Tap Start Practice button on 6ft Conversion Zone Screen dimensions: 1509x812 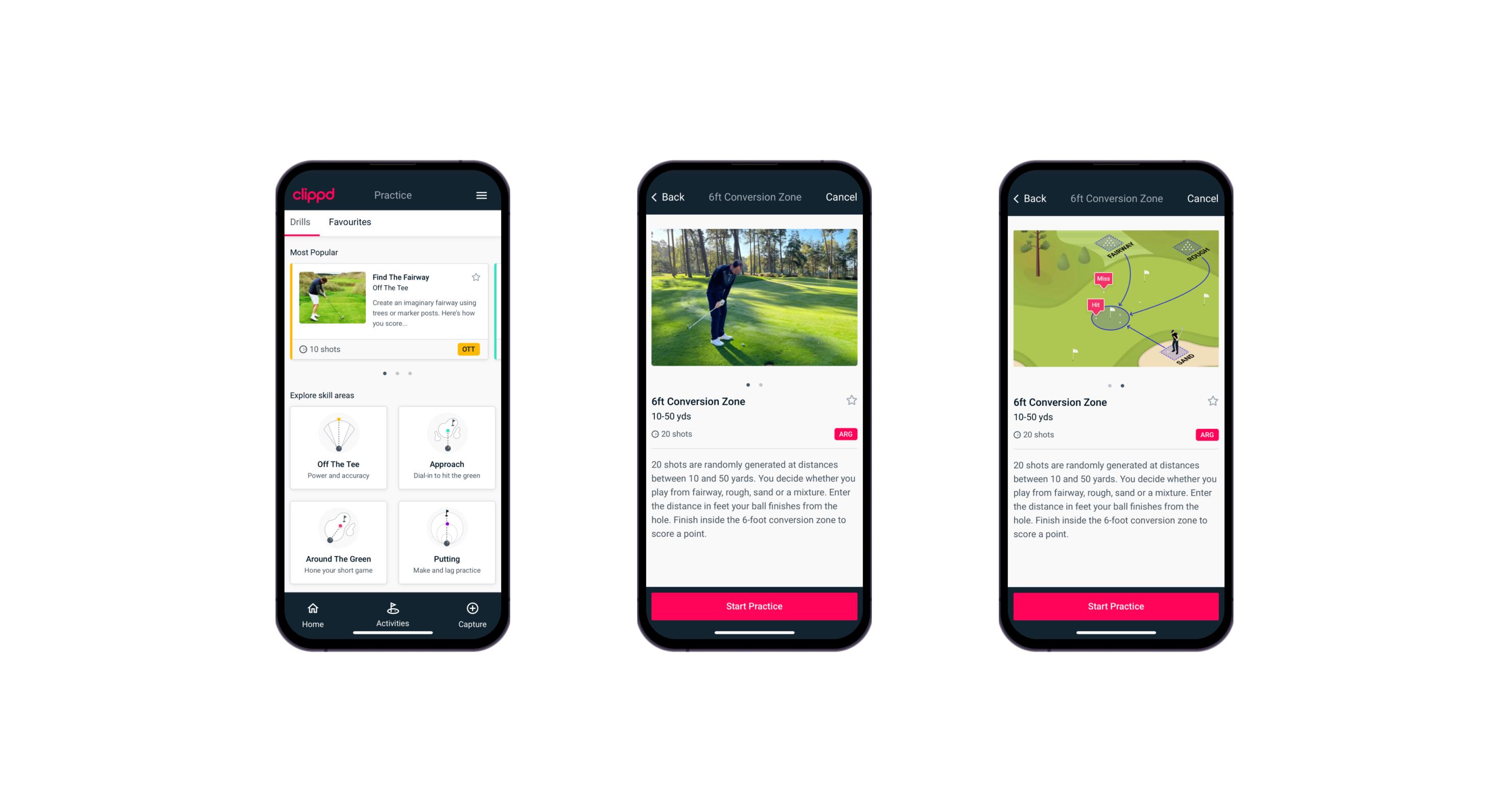pos(754,605)
